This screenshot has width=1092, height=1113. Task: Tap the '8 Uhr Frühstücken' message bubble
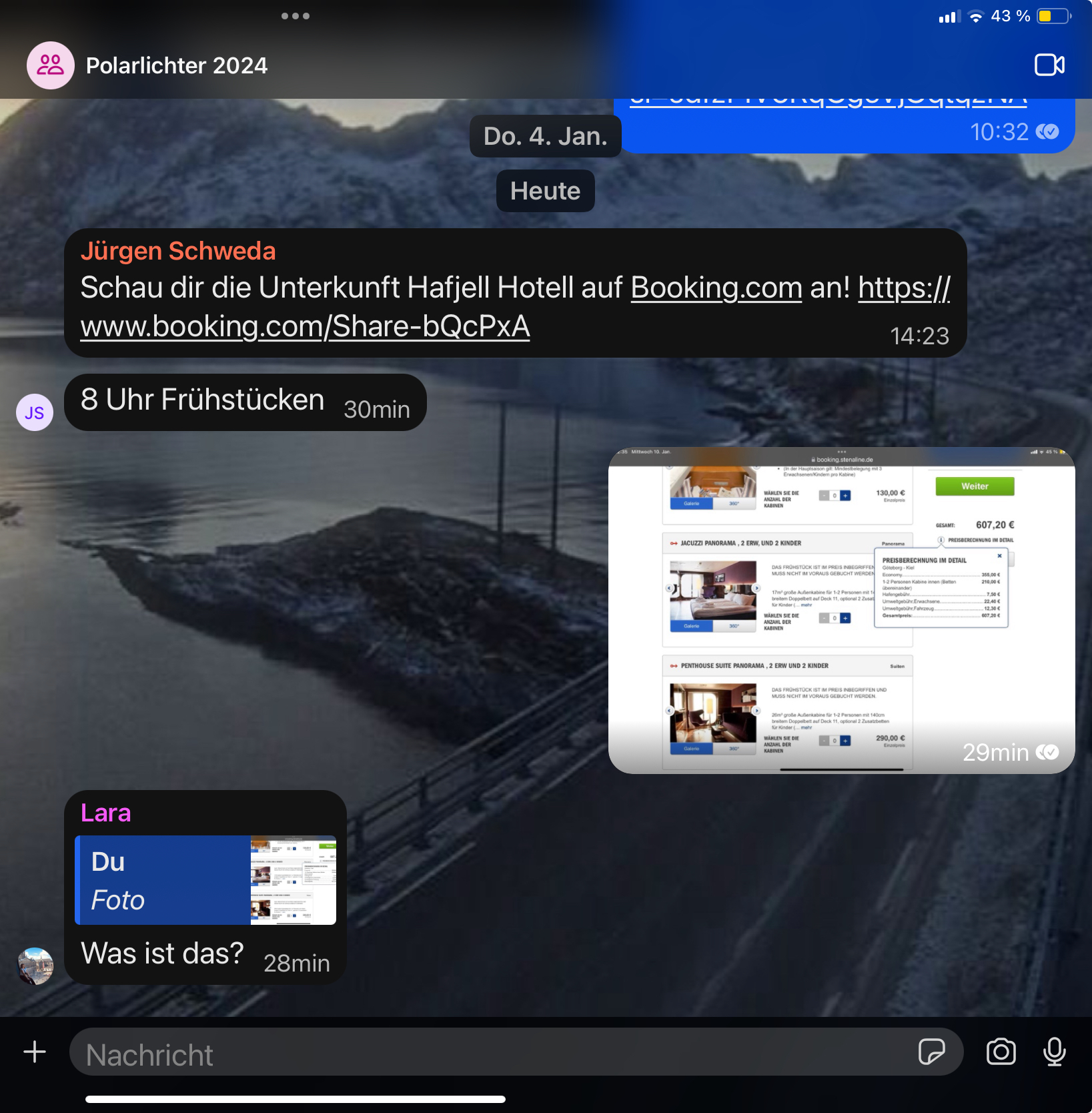(x=203, y=400)
